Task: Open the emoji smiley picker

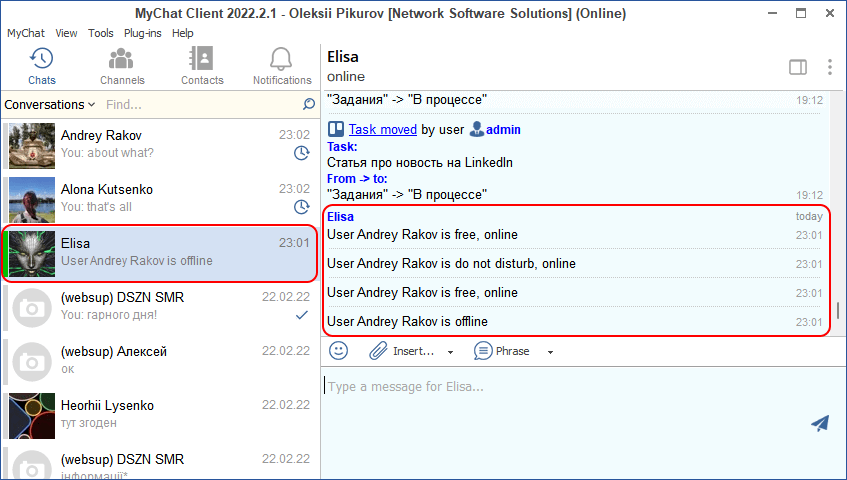Action: click(339, 351)
